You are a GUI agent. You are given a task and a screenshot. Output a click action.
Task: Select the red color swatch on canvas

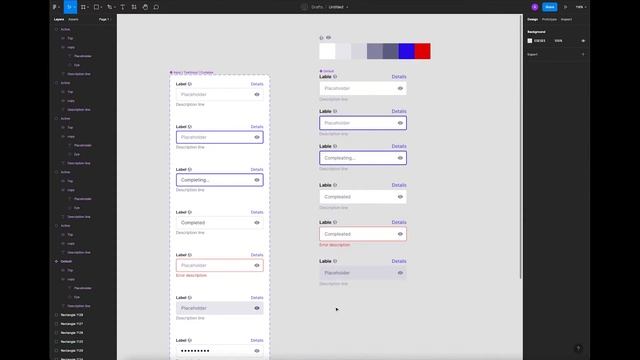422,51
